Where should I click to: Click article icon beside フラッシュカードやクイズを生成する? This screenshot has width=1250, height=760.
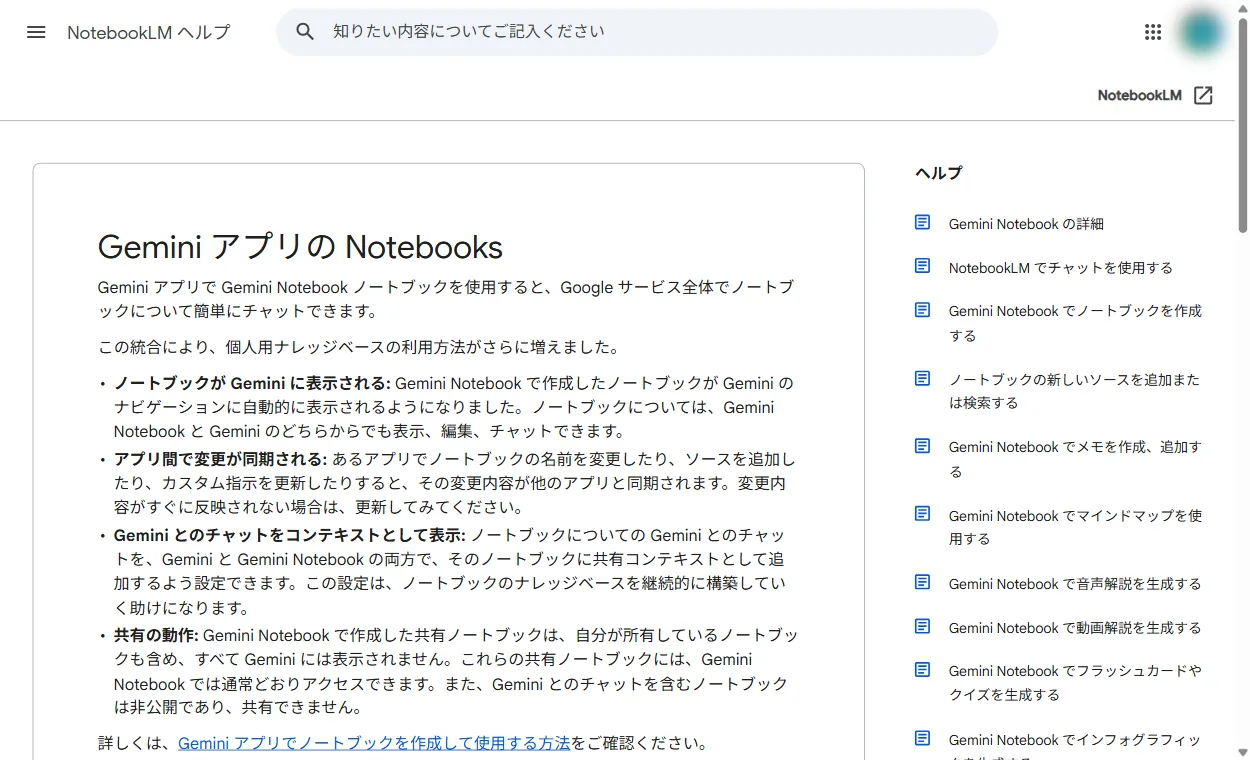click(x=923, y=670)
